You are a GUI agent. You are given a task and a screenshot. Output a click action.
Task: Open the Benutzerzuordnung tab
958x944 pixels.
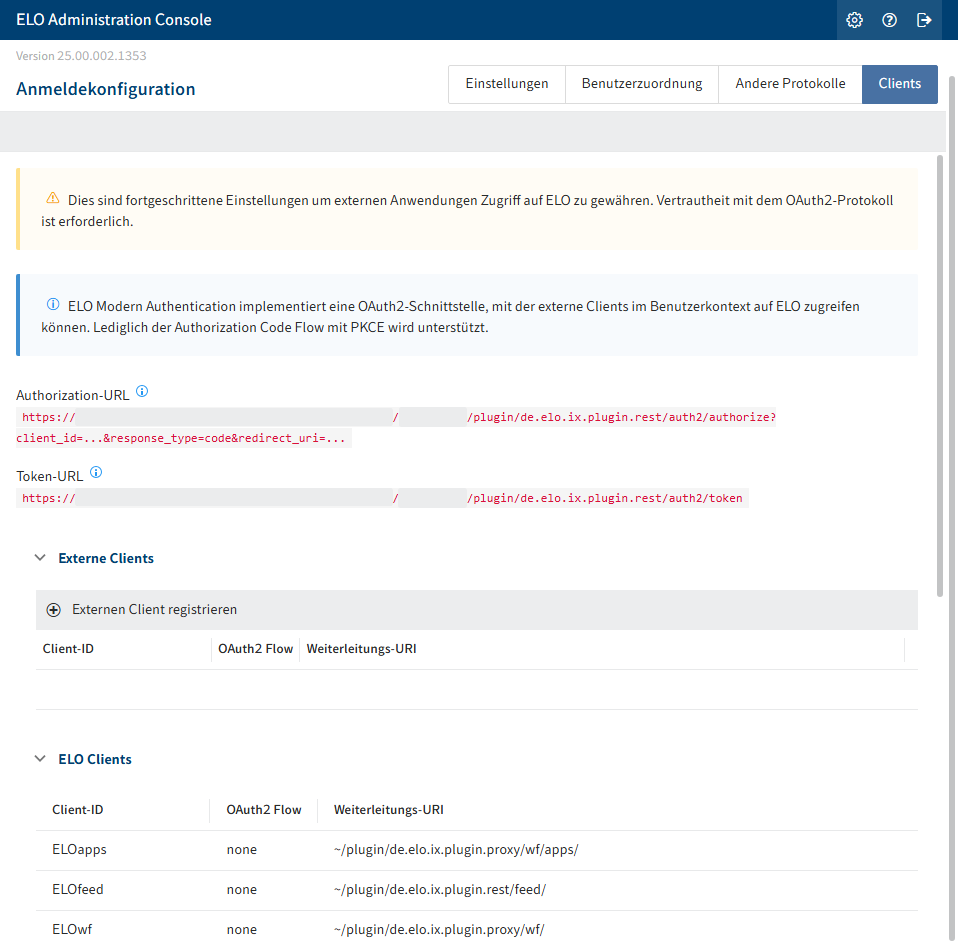pos(642,84)
